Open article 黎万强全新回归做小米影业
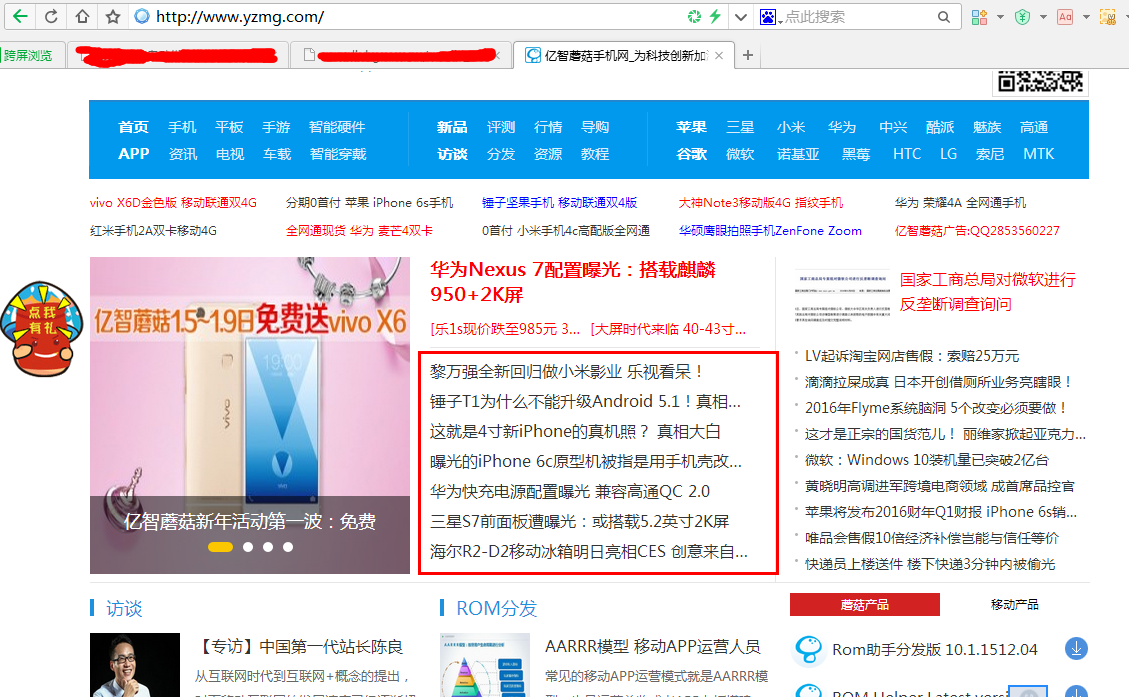 click(x=567, y=372)
